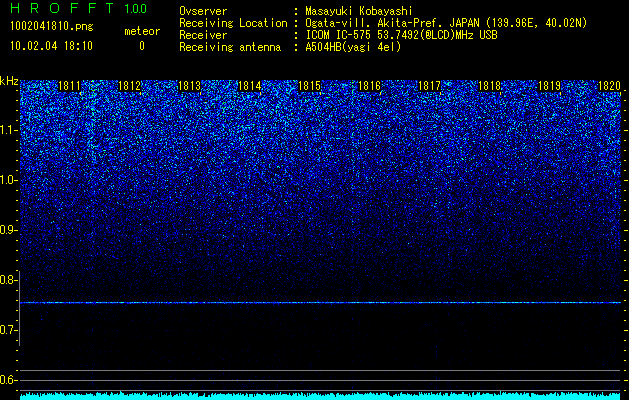Click the gray vertical range bar by 0.8

19,308
